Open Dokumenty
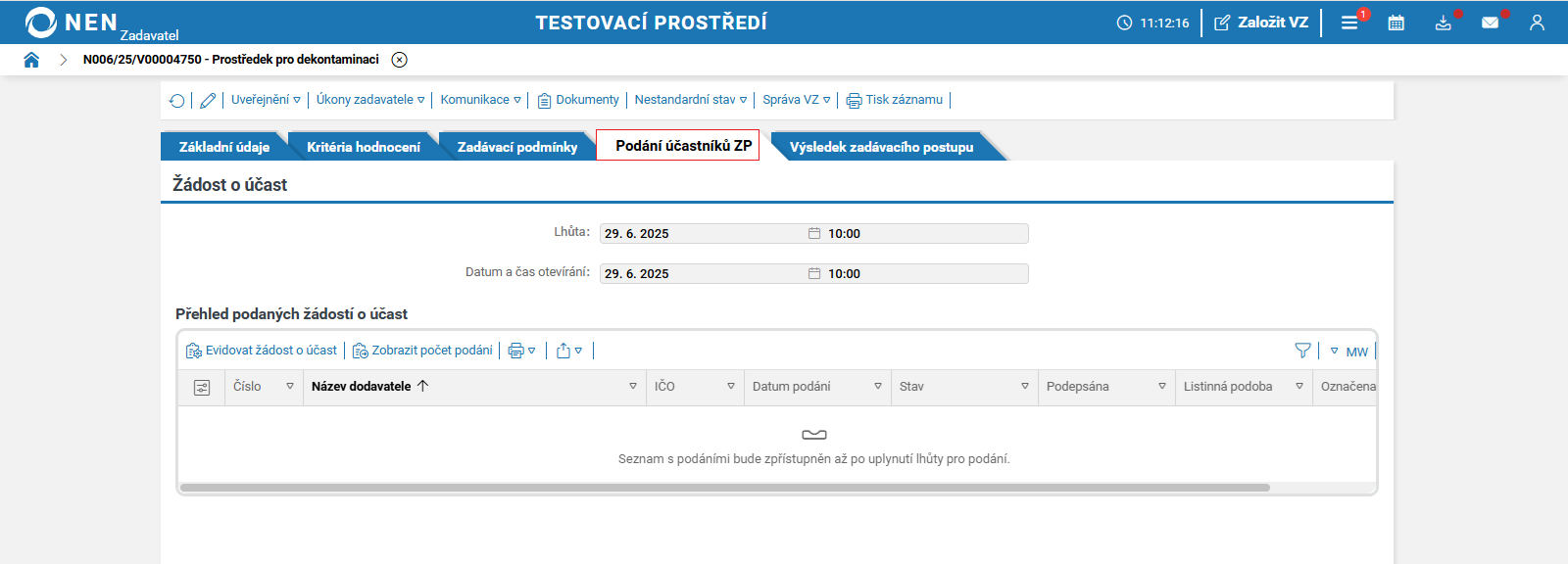Screen dimensions: 1568x564 click(578, 100)
